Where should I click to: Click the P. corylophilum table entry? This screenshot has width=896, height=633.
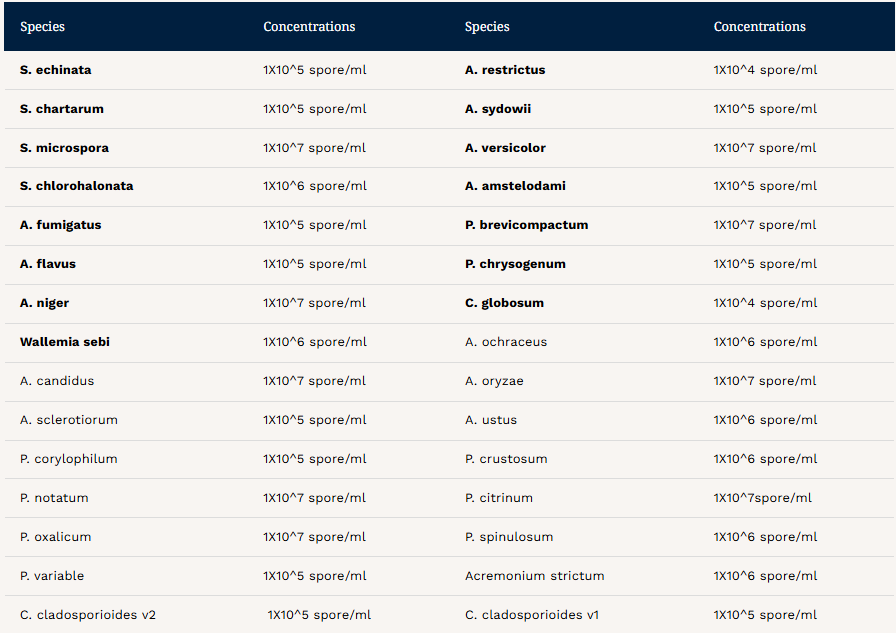click(69, 459)
